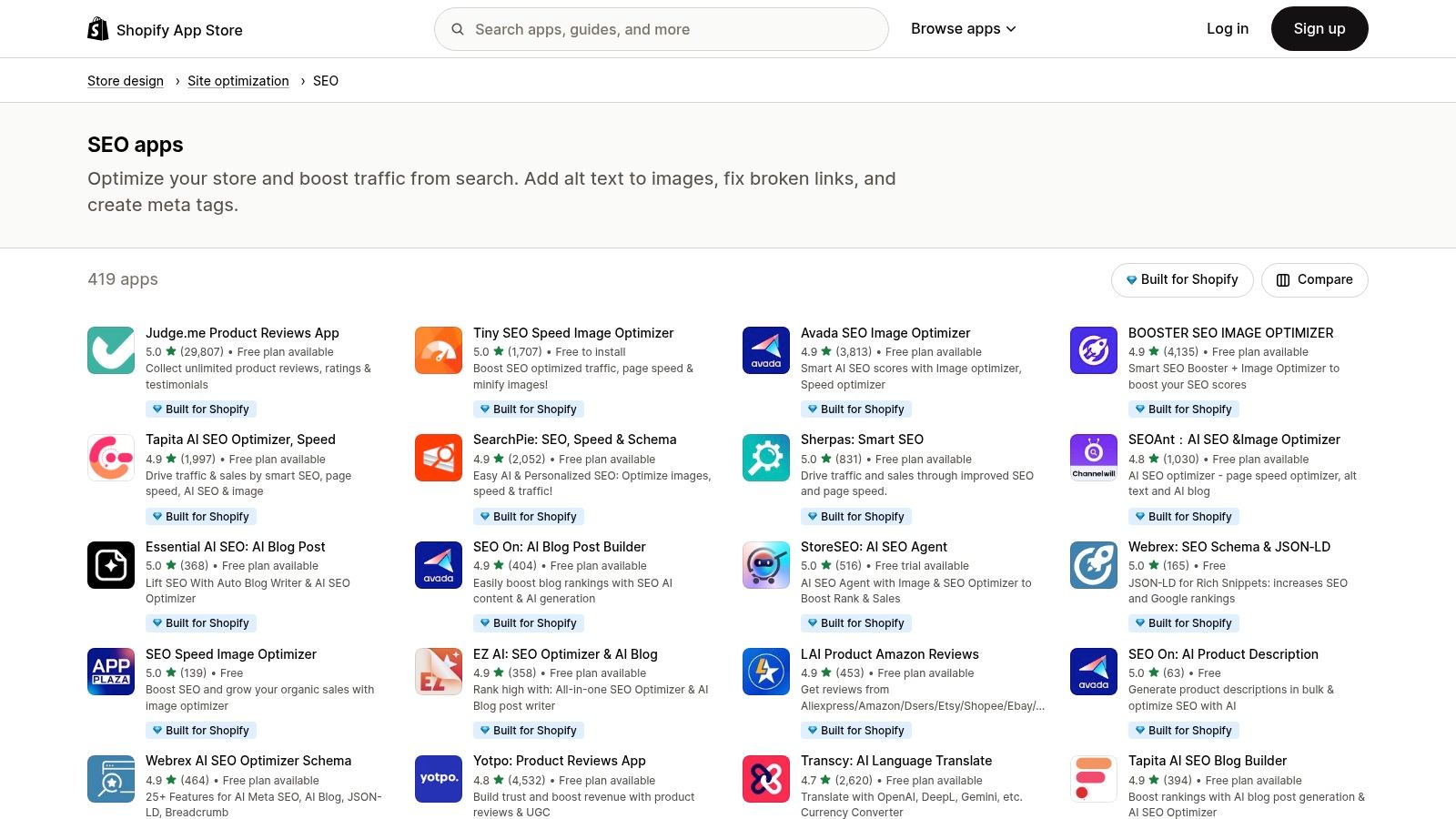Click the '419 apps' count text

(123, 279)
